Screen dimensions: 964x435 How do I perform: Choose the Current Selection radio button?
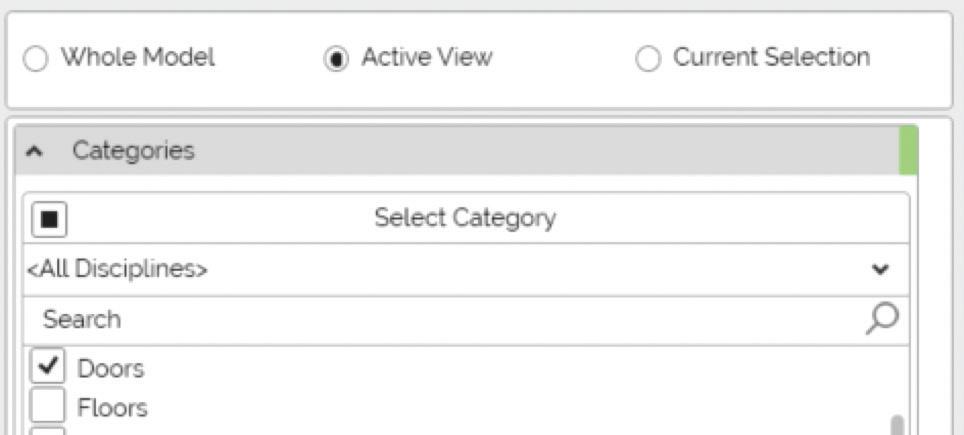click(648, 59)
